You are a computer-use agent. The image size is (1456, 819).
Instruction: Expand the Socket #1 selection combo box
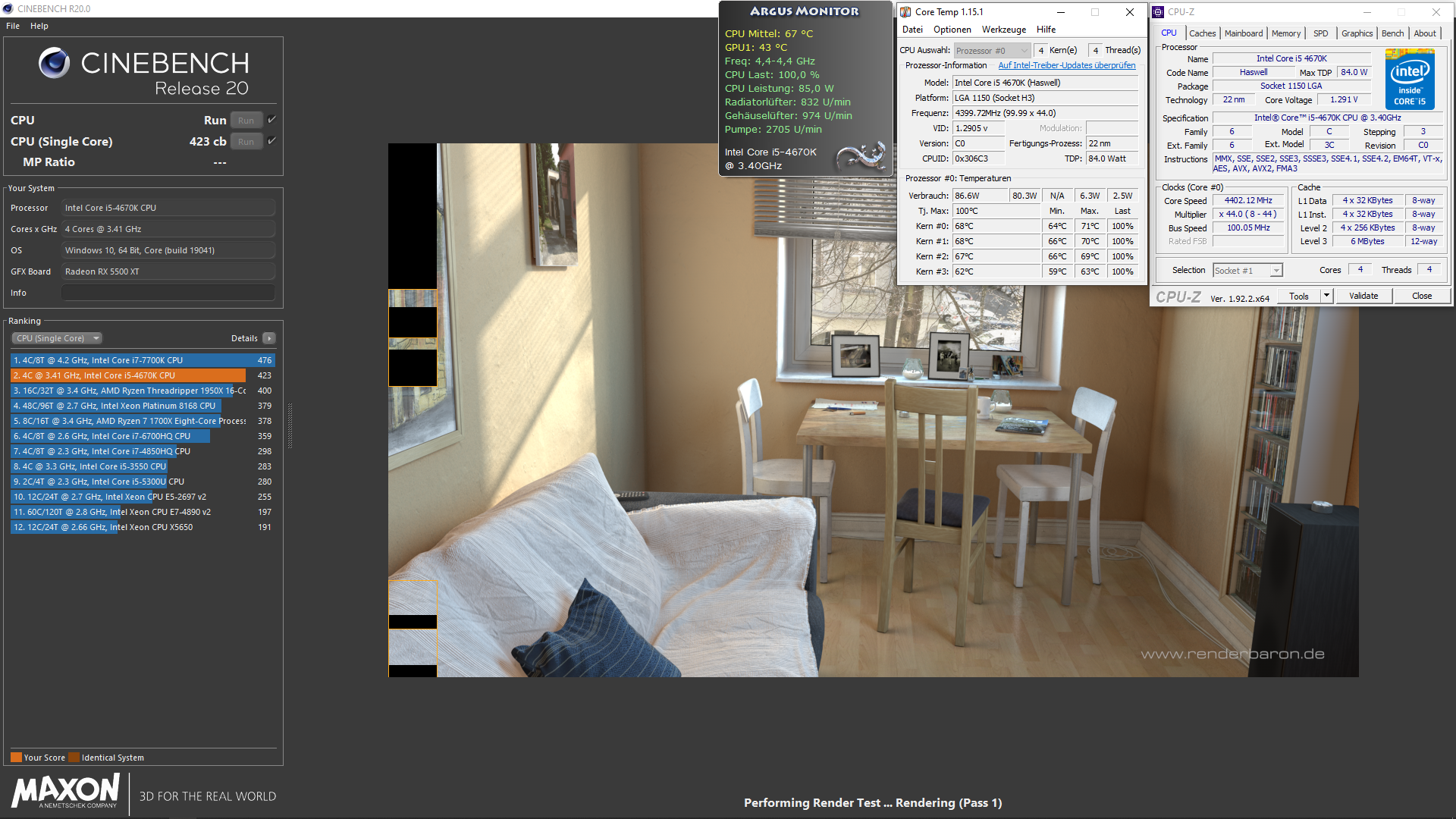(1247, 271)
